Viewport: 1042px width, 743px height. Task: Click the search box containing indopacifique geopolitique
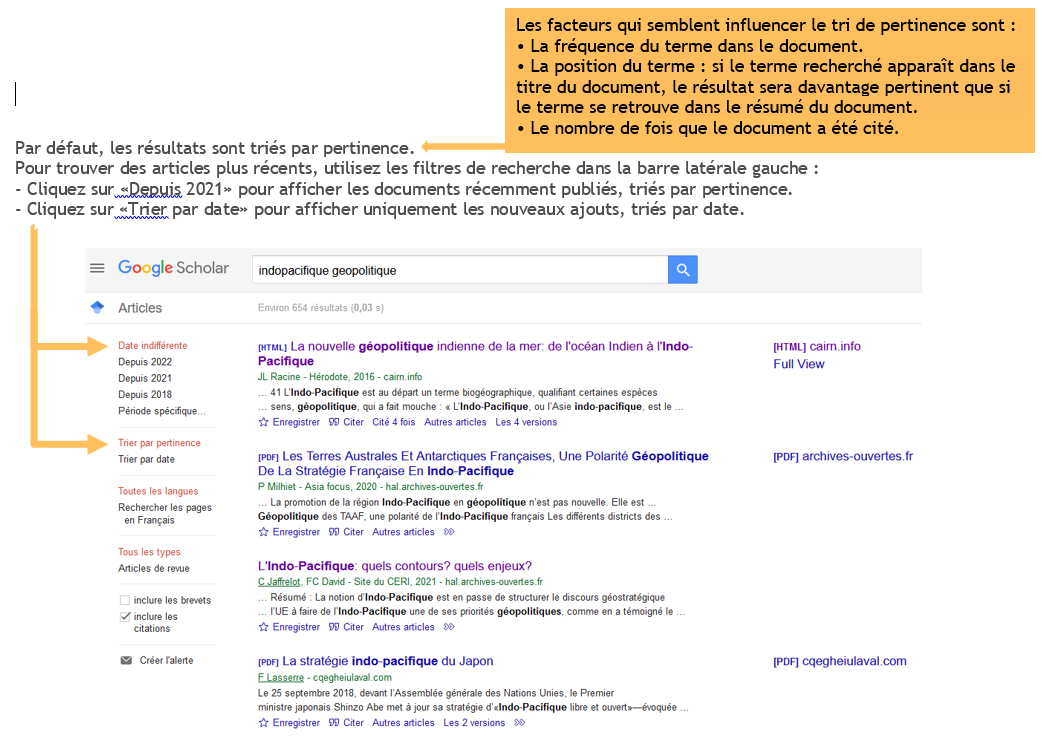[x=460, y=270]
